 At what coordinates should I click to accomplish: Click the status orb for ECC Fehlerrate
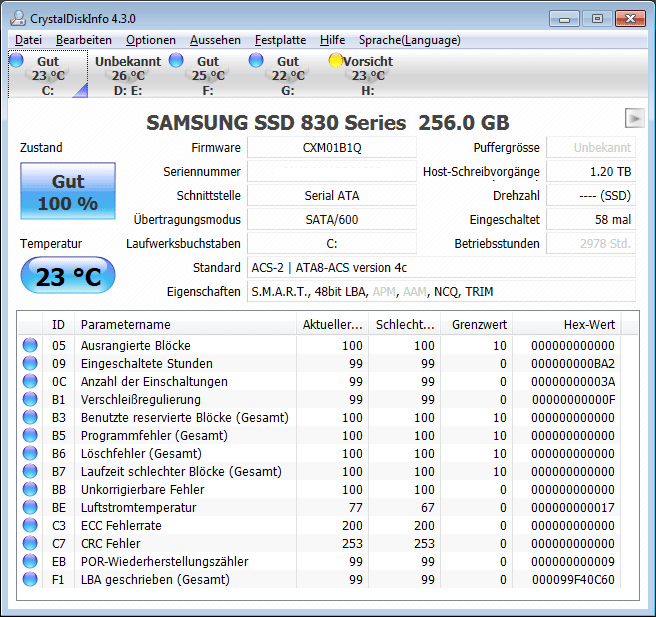pyautogui.click(x=30, y=525)
